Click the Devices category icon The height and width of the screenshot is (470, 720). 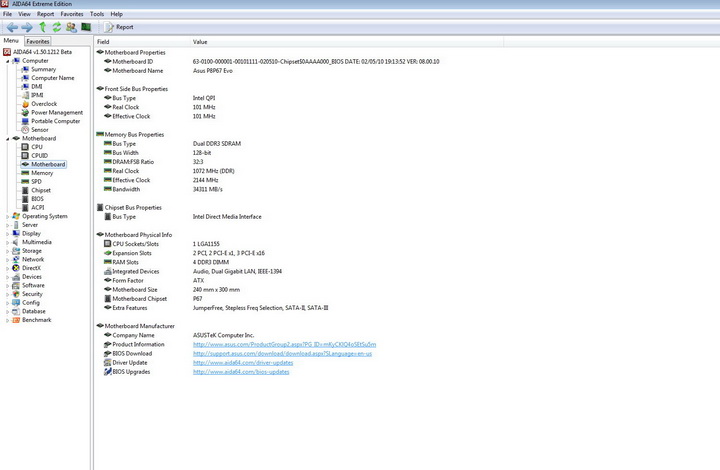[x=16, y=277]
